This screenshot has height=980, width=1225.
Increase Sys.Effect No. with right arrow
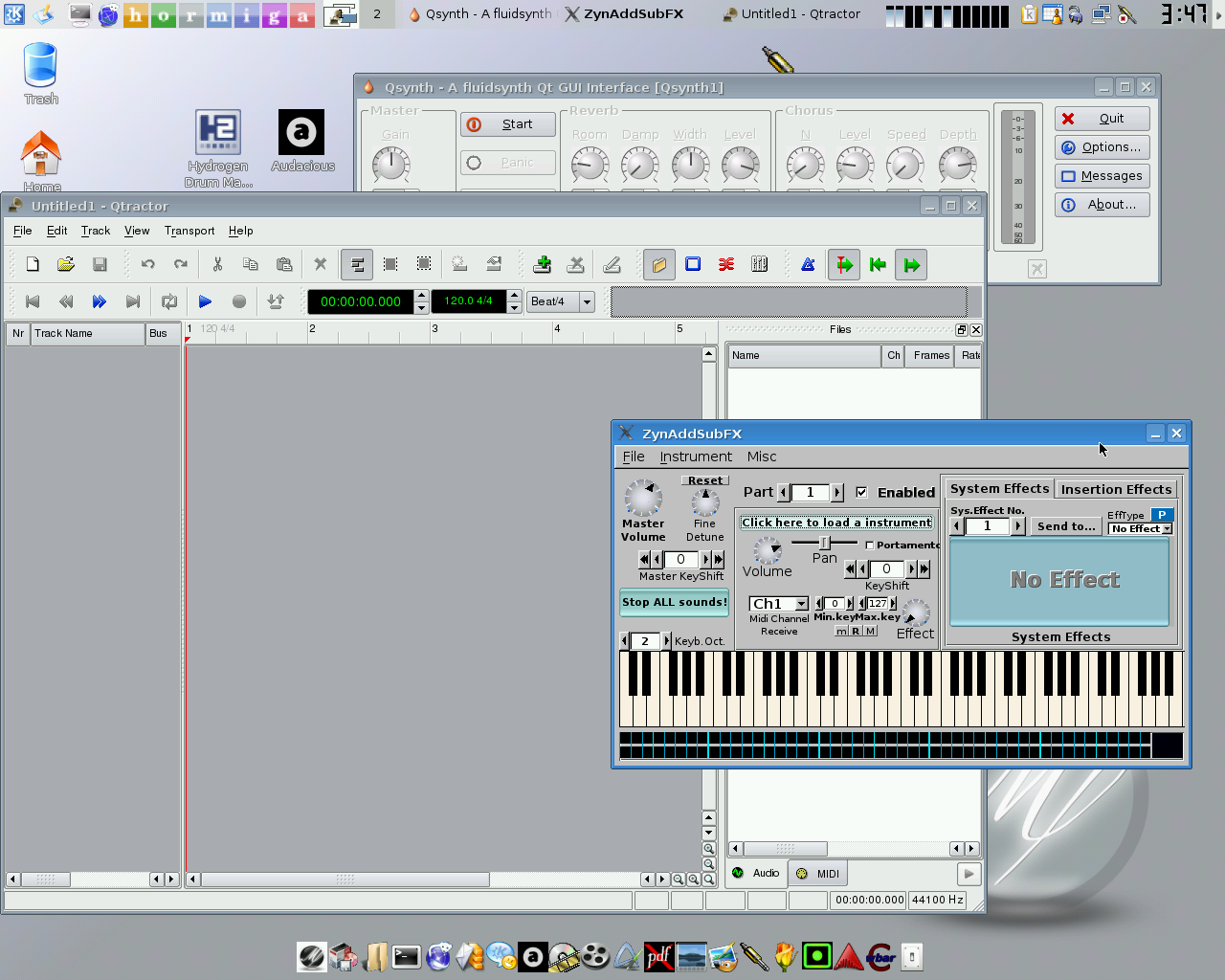[x=1018, y=526]
